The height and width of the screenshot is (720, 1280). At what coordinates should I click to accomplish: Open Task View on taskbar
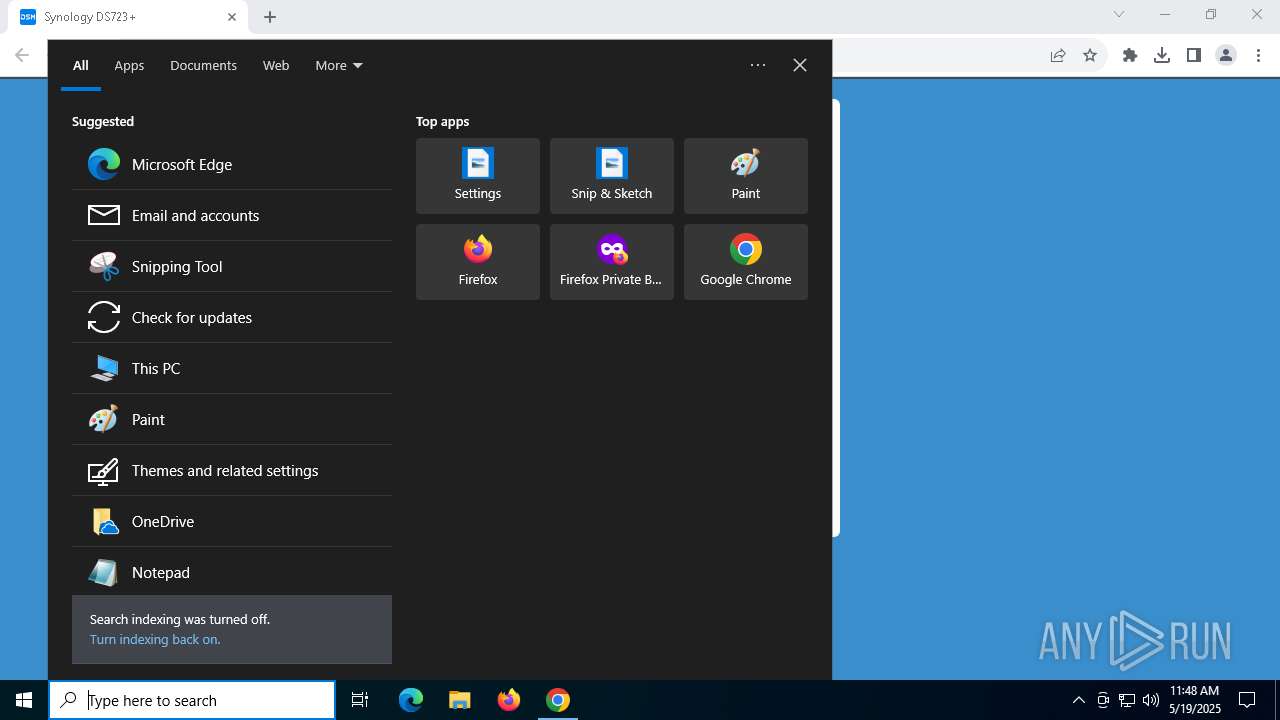tap(360, 700)
